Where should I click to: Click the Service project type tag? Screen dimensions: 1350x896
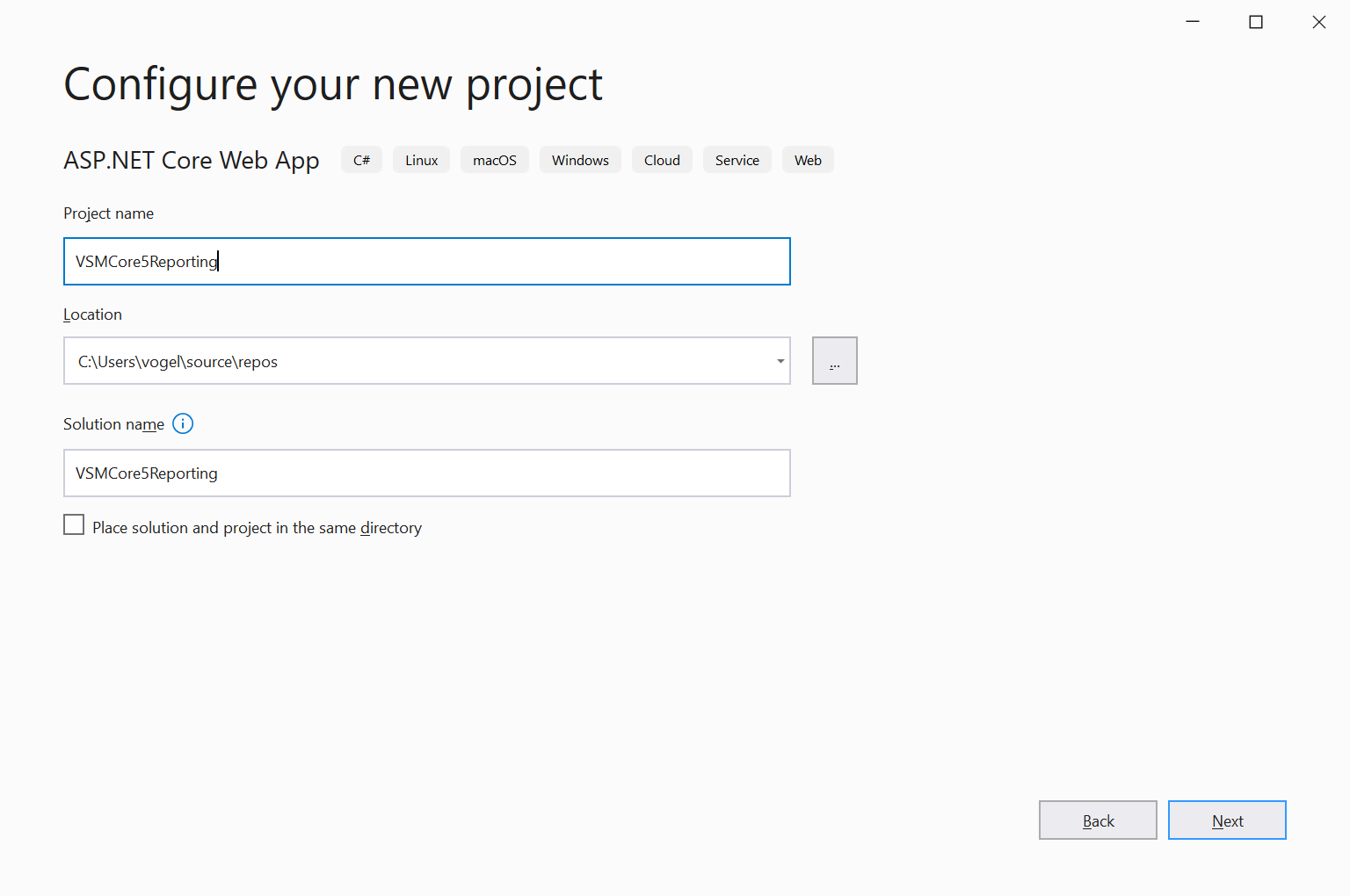pos(737,160)
